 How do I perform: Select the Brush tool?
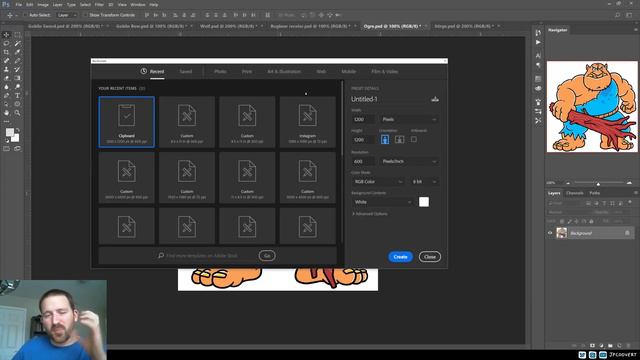17,61
